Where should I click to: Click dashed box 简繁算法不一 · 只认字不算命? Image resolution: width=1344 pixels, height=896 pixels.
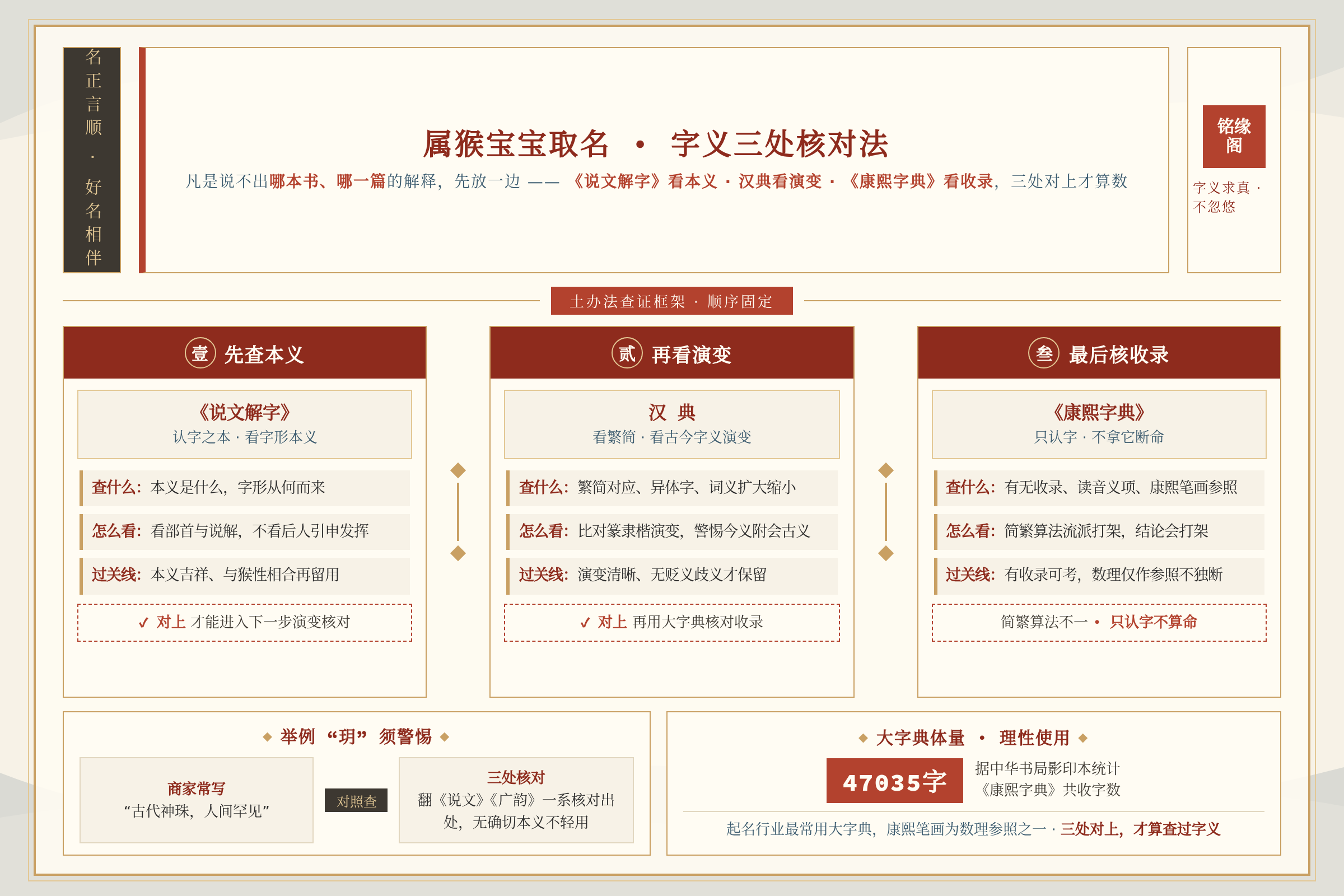(x=1099, y=622)
